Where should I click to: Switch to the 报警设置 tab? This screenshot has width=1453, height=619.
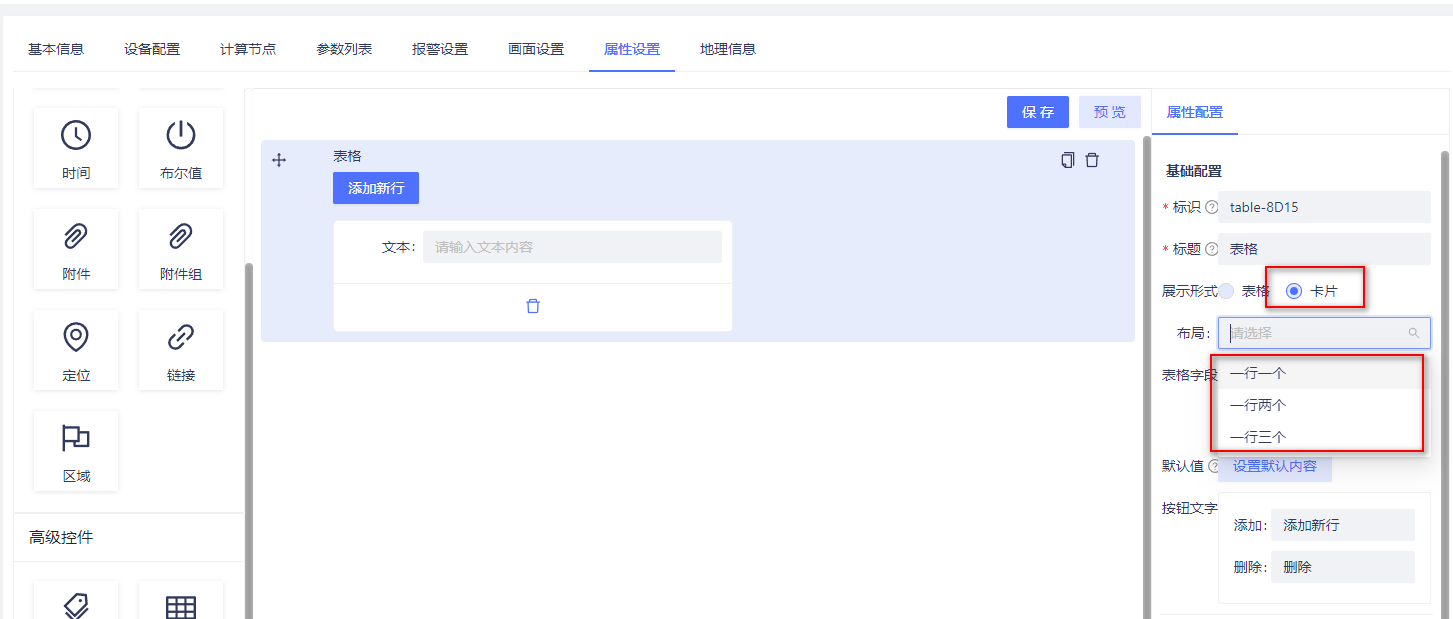pyautogui.click(x=440, y=49)
